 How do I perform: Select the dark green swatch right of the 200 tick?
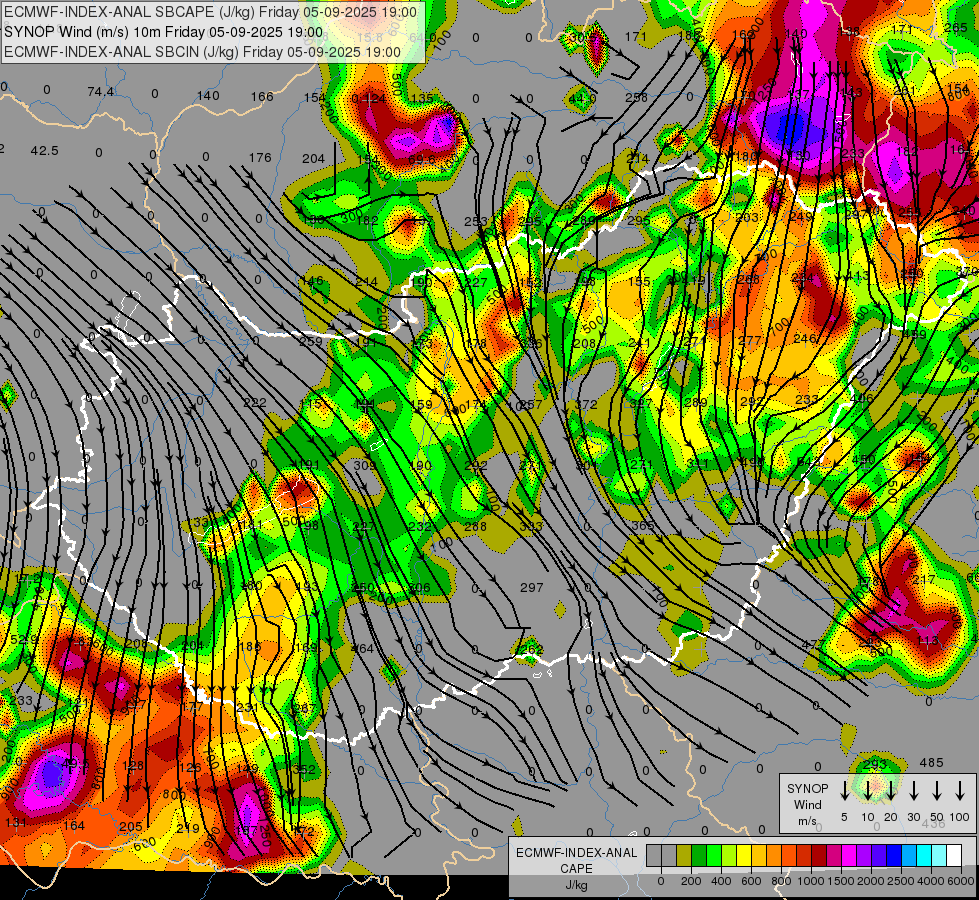[699, 855]
